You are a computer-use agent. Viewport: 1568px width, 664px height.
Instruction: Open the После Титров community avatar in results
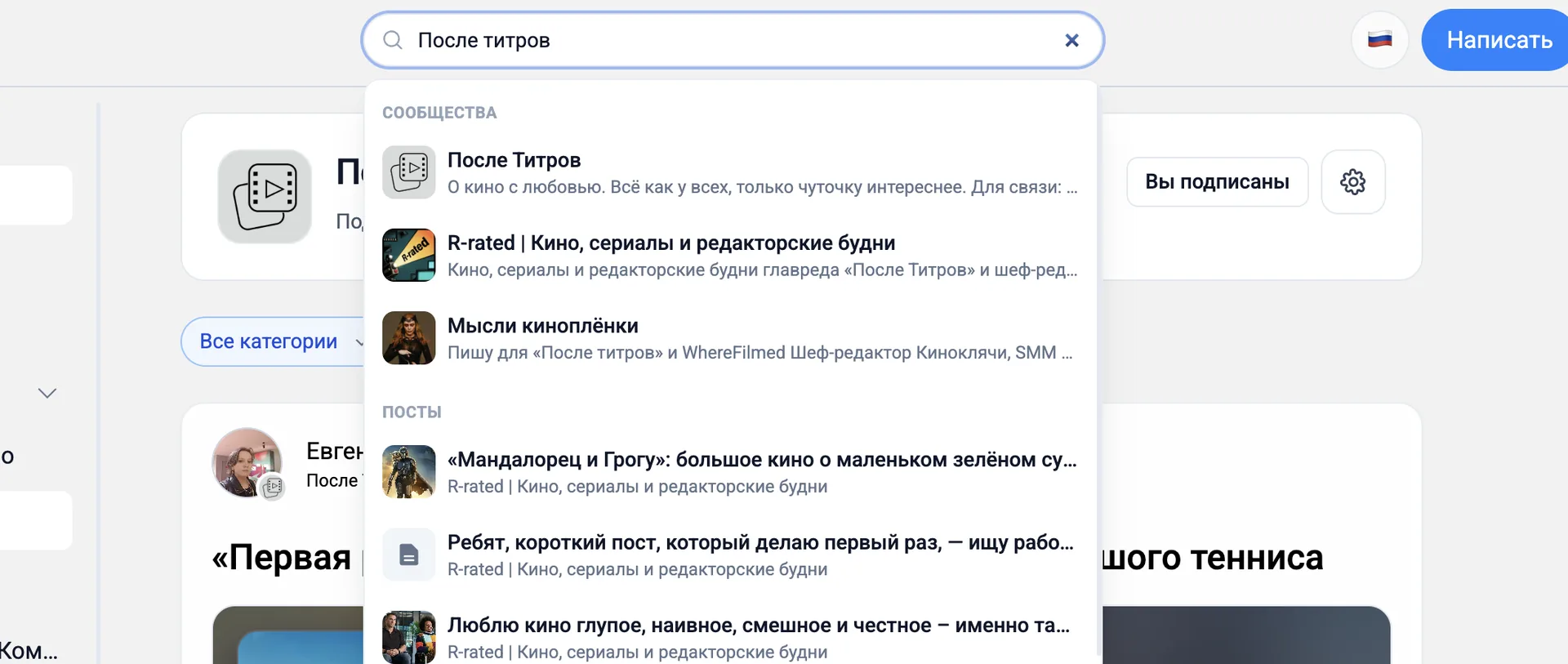[408, 172]
